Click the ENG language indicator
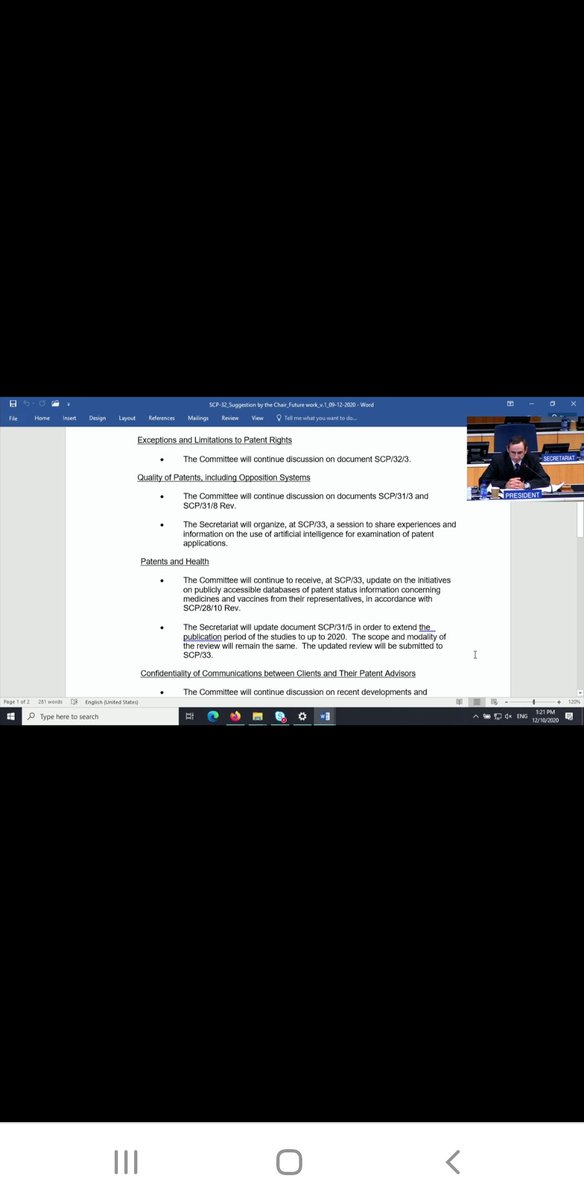The image size is (584, 1200). point(522,716)
